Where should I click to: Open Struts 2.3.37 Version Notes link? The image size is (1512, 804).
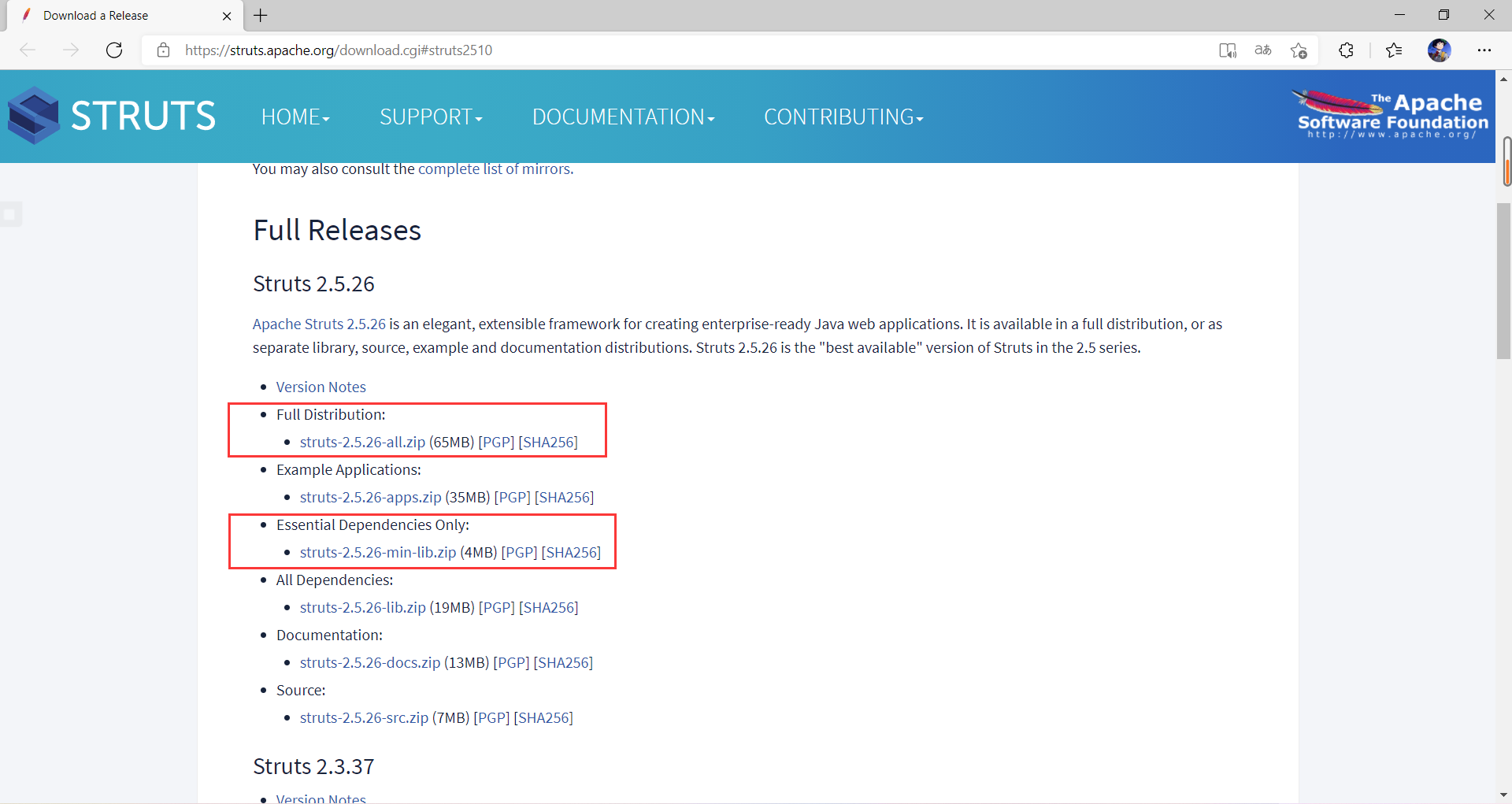tap(321, 798)
